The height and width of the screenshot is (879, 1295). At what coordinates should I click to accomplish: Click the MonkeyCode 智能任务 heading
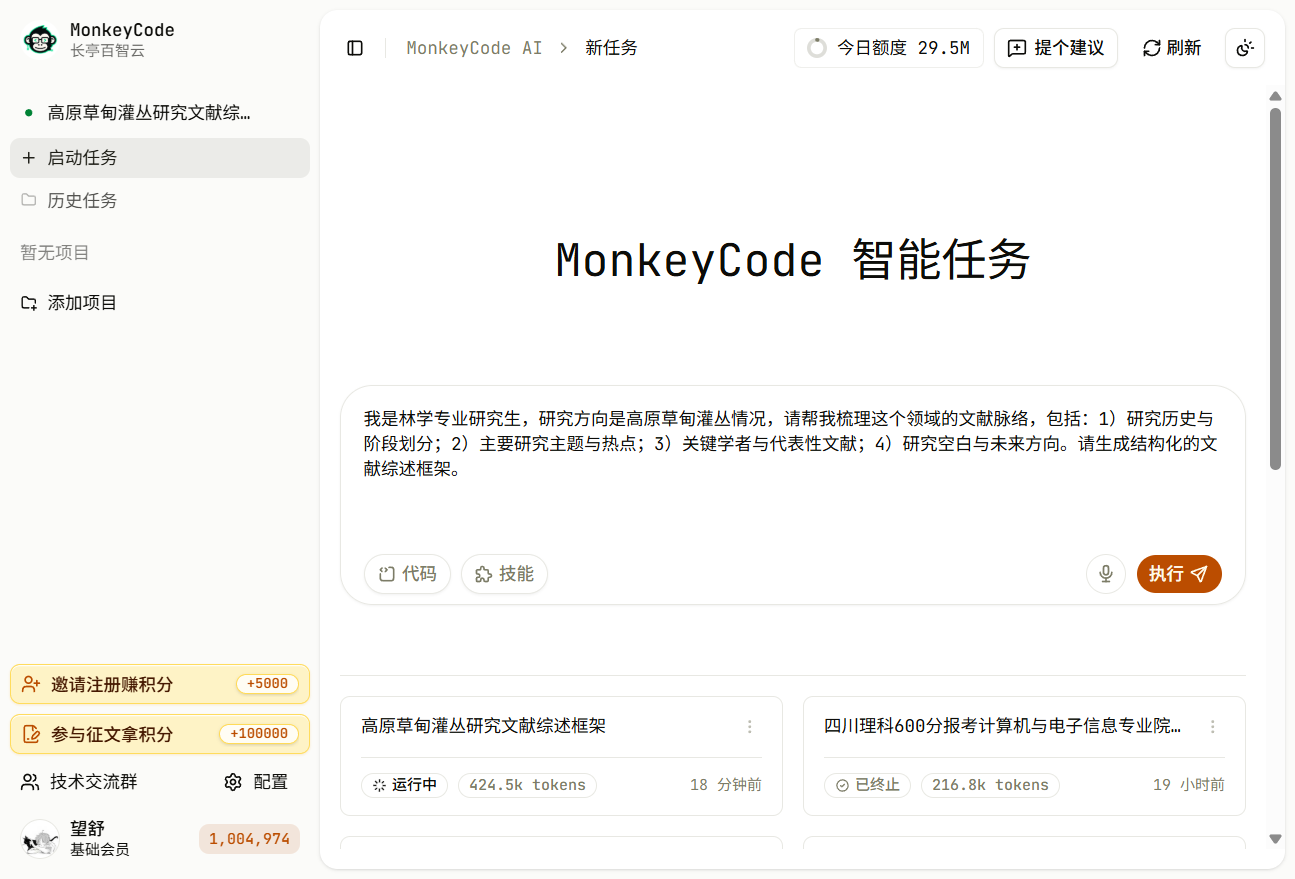click(x=793, y=261)
